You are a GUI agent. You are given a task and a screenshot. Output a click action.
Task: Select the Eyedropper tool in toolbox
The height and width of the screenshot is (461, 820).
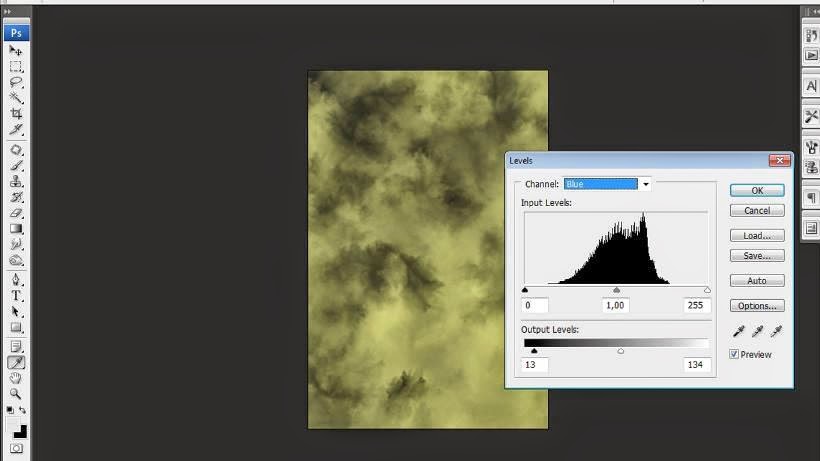tap(16, 362)
